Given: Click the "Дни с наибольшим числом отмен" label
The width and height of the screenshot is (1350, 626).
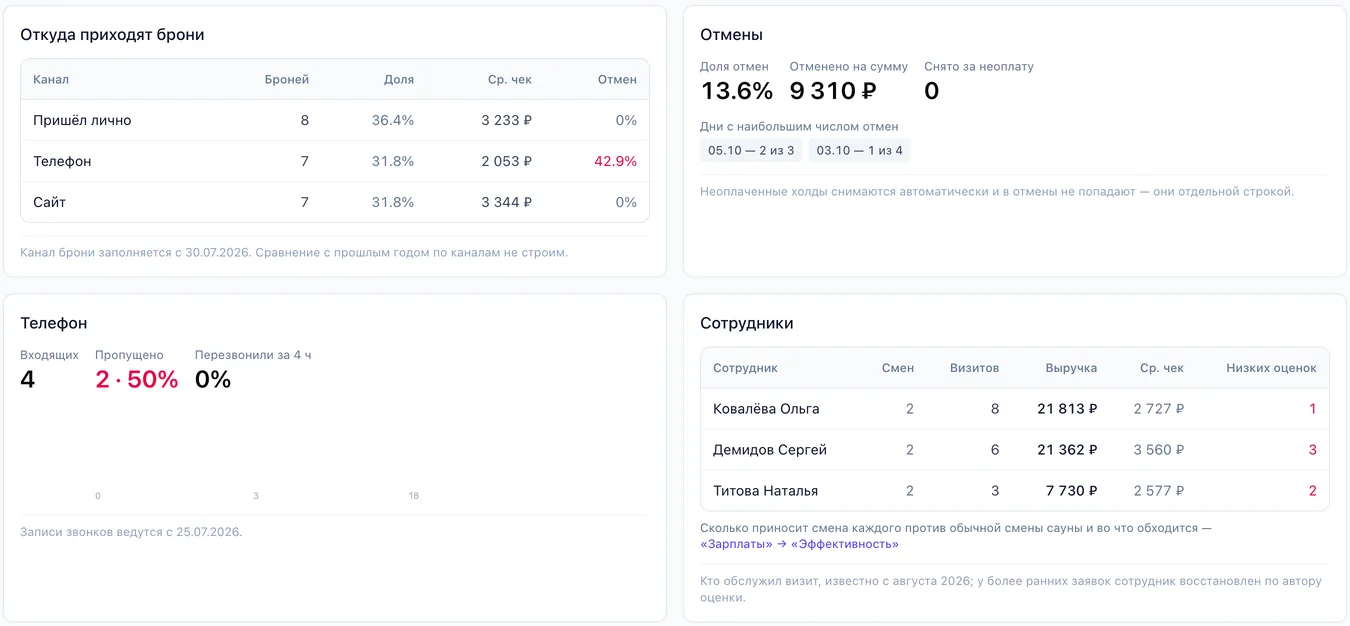Looking at the screenshot, I should [799, 127].
